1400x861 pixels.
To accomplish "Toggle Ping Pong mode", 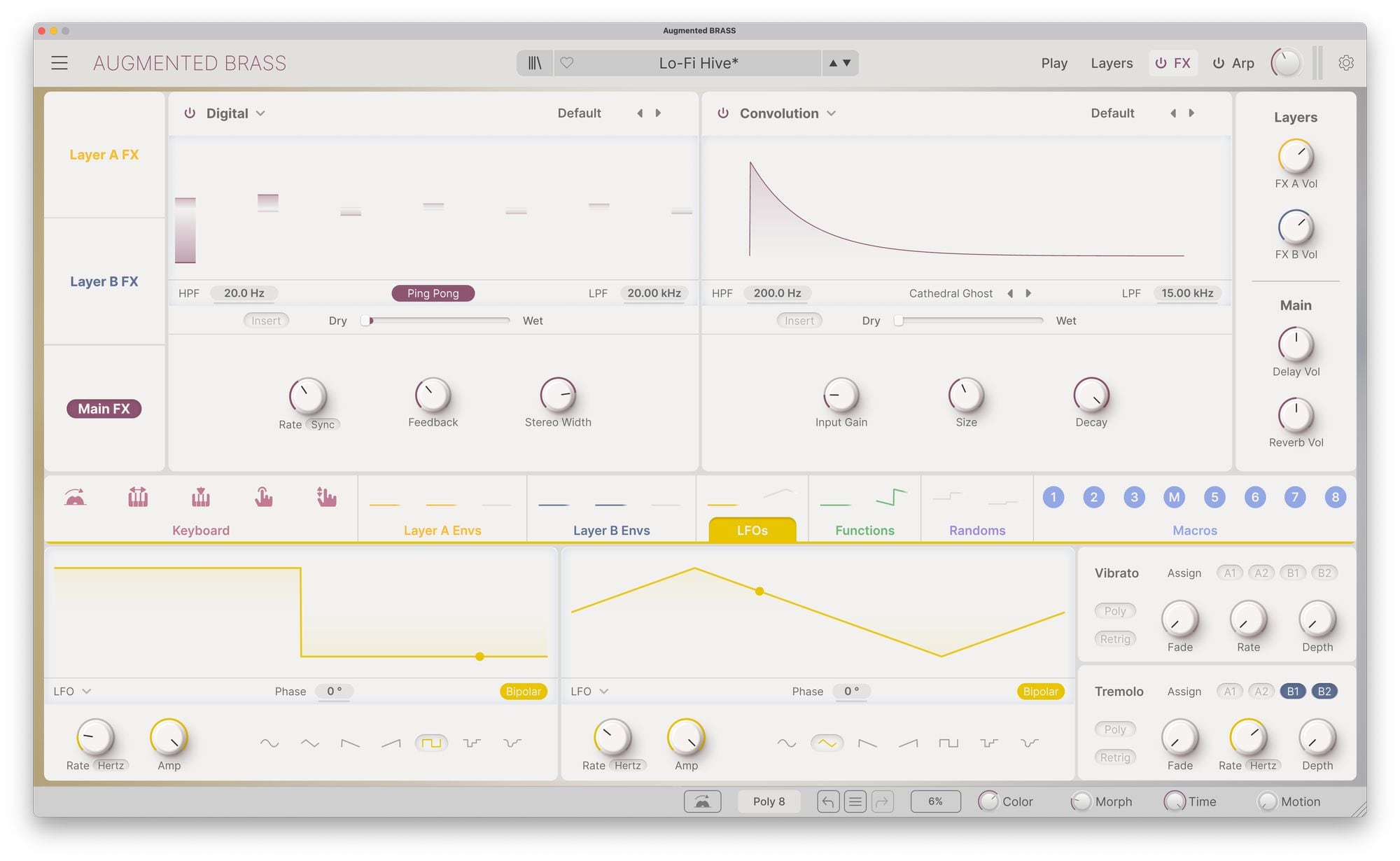I will 433,293.
